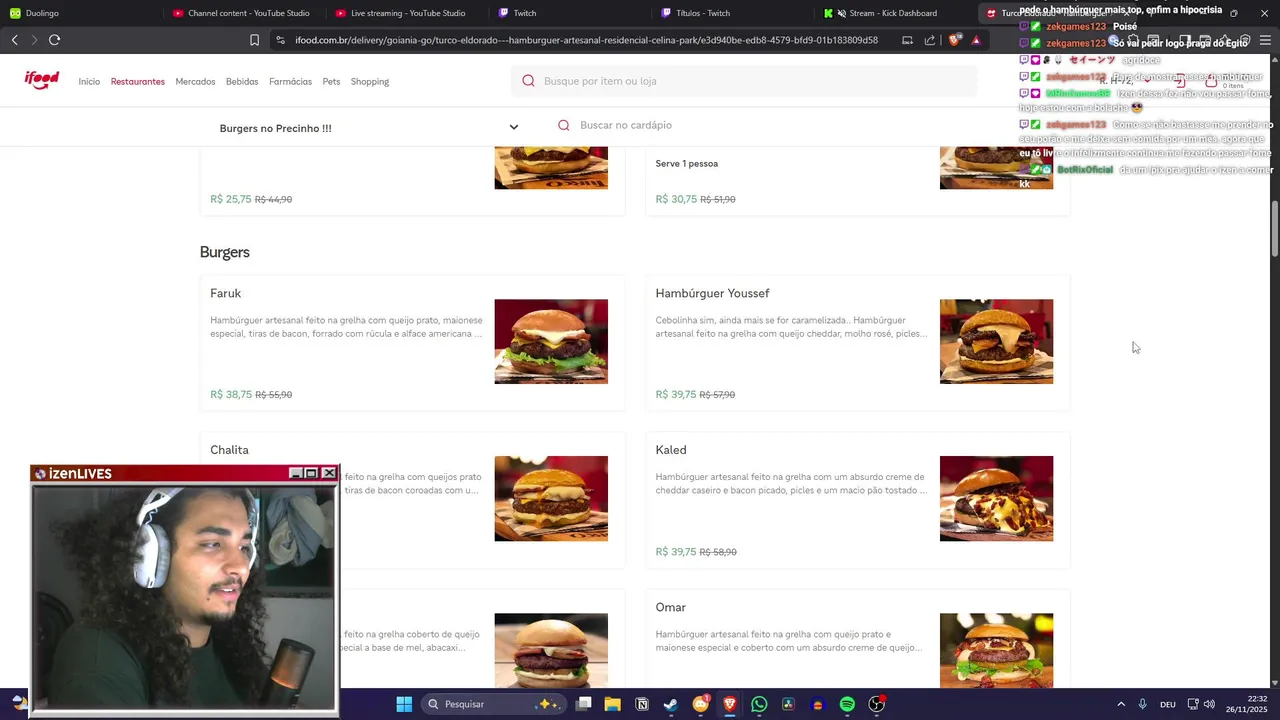Screen dimensions: 1280x720
Task: Open the Faruk burger photo
Action: (x=551, y=341)
